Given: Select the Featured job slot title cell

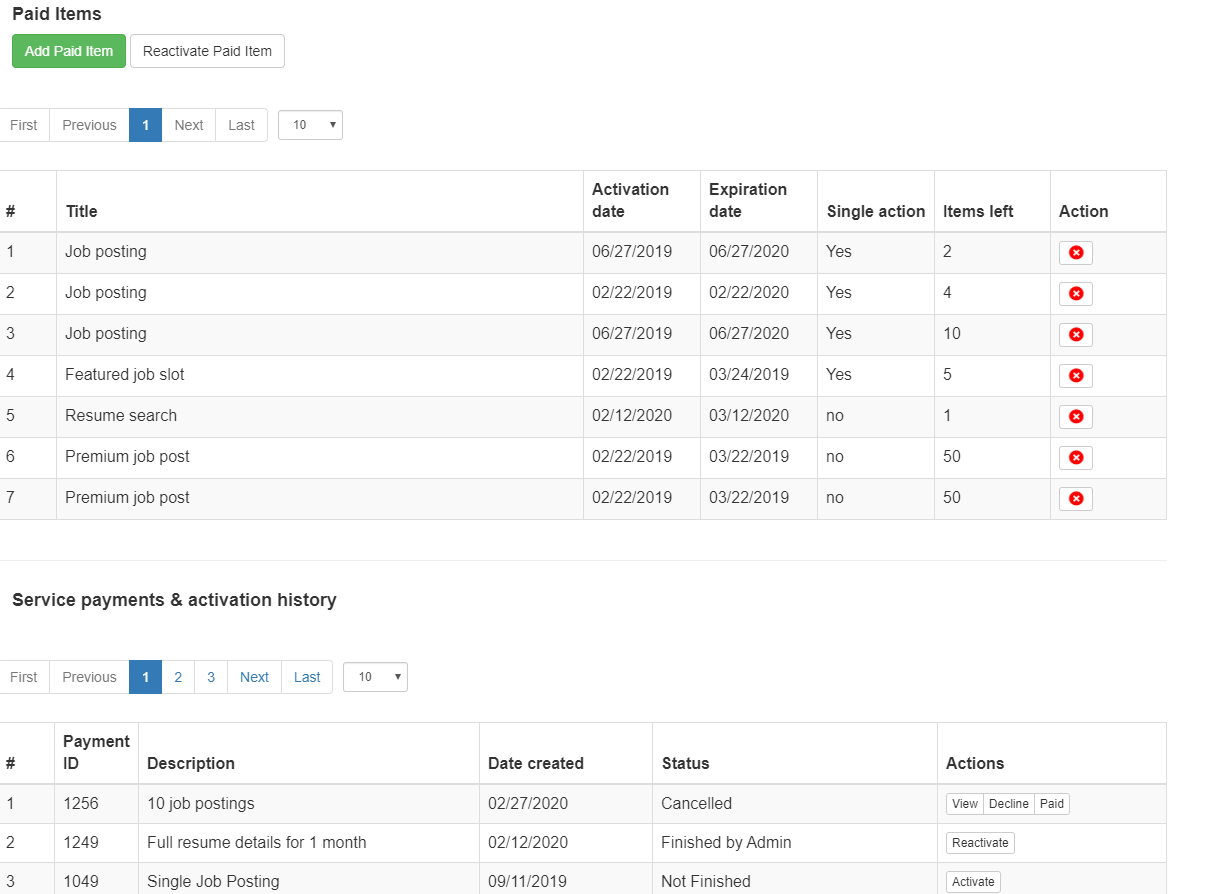Looking at the screenshot, I should coord(320,375).
